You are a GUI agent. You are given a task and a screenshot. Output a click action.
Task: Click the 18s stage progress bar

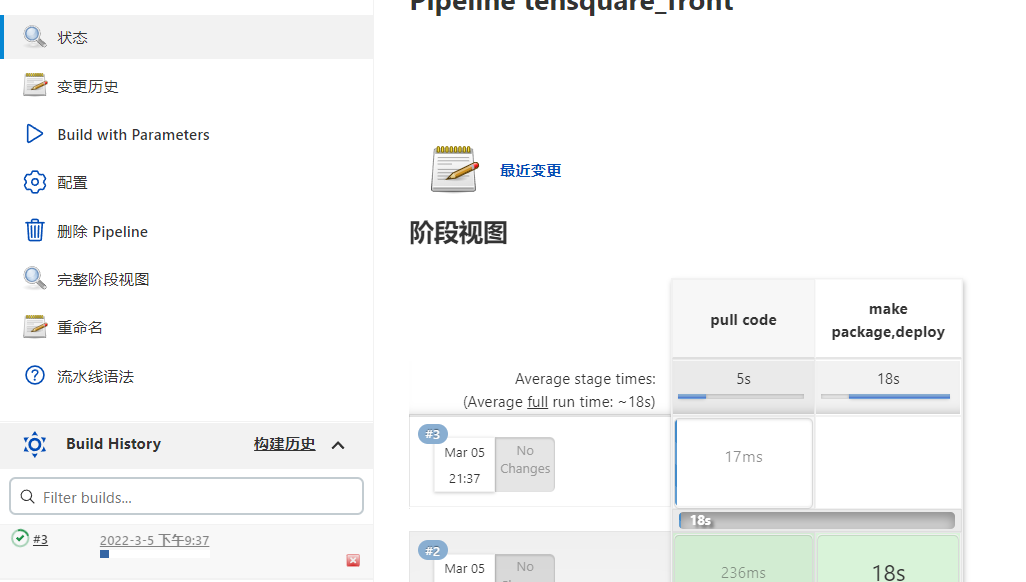click(x=815, y=520)
